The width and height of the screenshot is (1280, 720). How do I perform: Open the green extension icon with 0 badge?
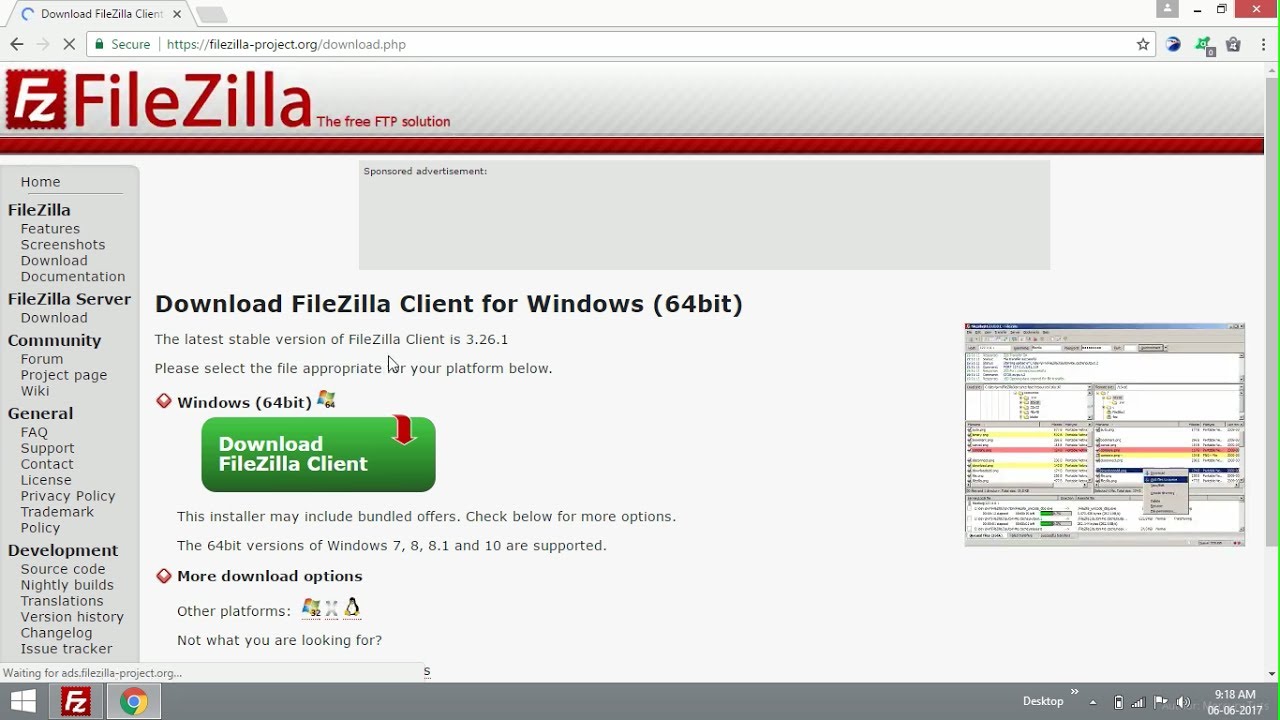[1204, 44]
